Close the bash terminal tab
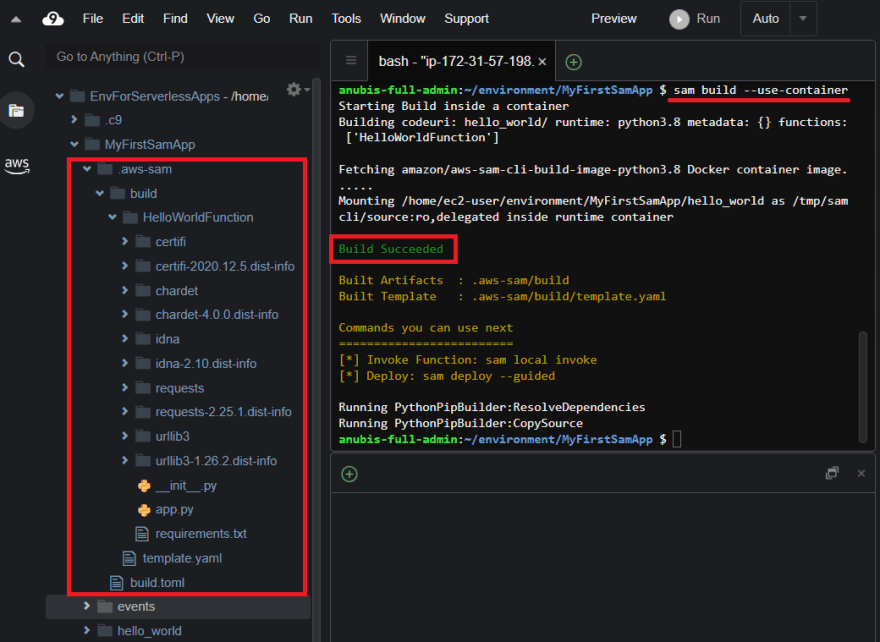Image resolution: width=880 pixels, height=642 pixels. (x=542, y=62)
